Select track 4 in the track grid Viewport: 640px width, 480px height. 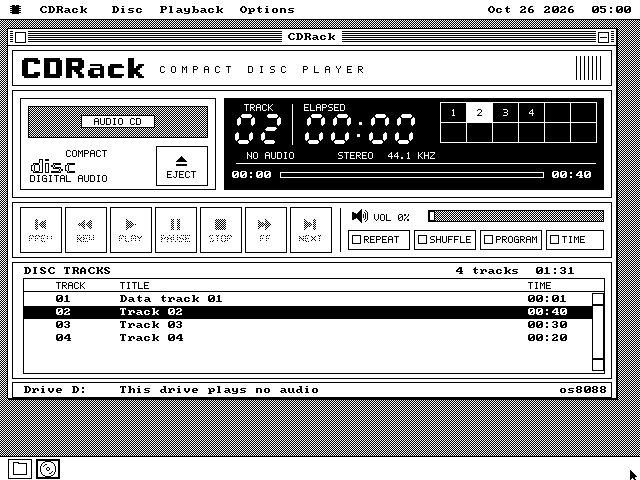531,113
